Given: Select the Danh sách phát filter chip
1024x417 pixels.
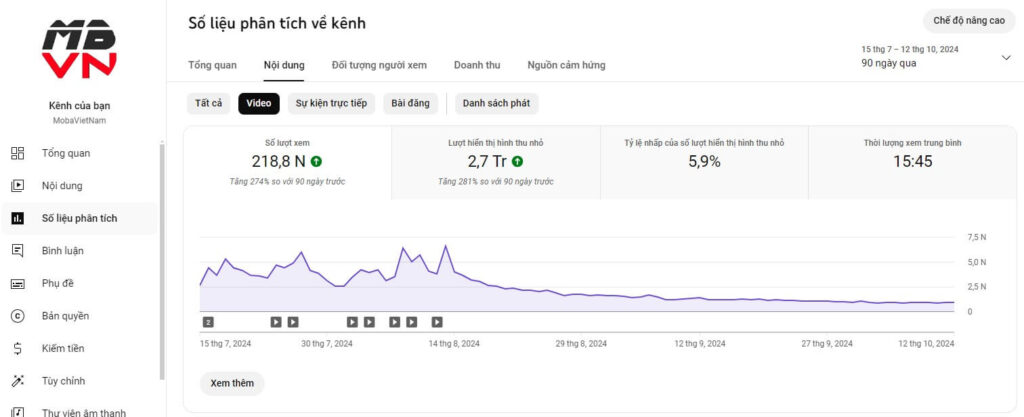Looking at the screenshot, I should coord(496,103).
